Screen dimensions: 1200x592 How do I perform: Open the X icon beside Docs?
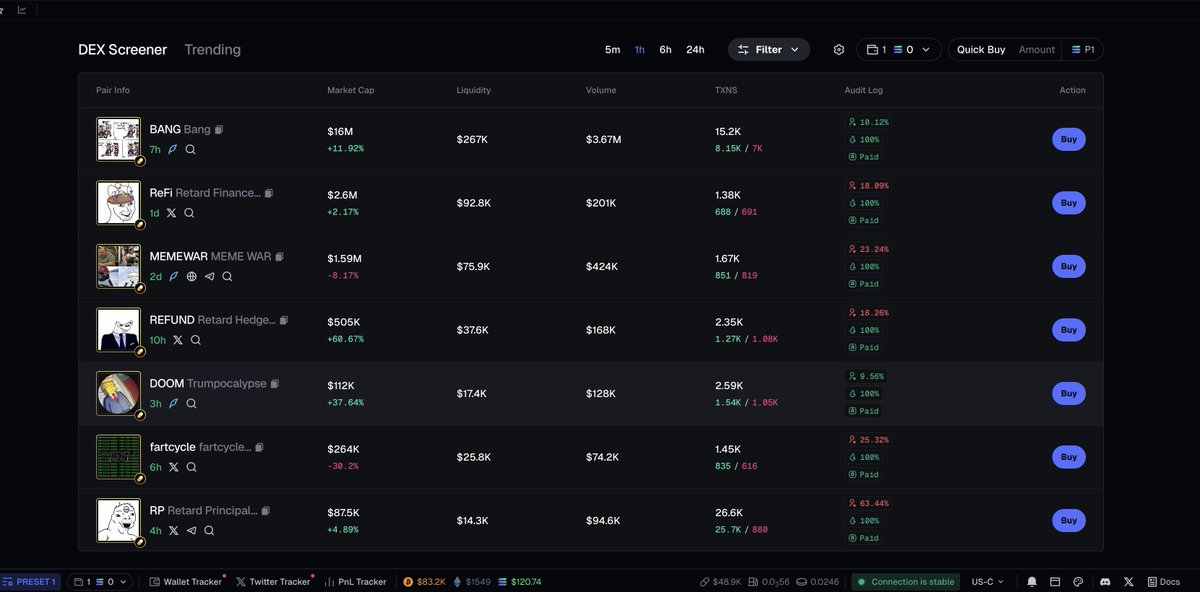tap(1129, 582)
